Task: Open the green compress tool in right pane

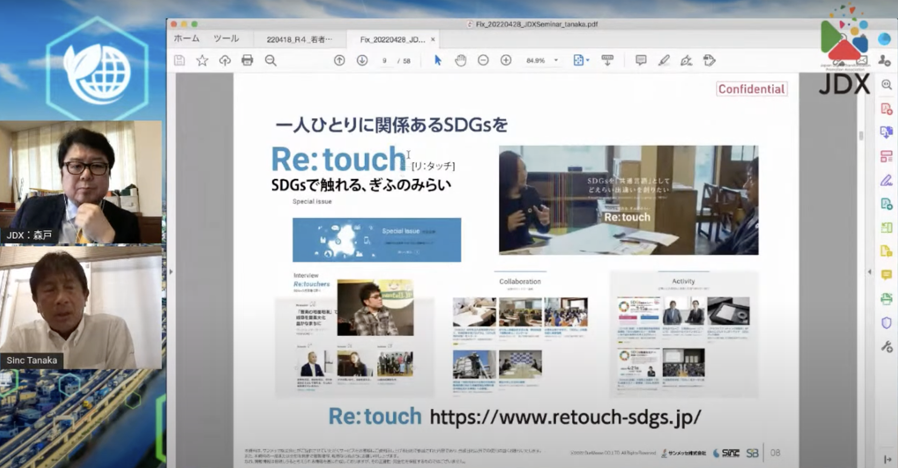Action: 887,228
